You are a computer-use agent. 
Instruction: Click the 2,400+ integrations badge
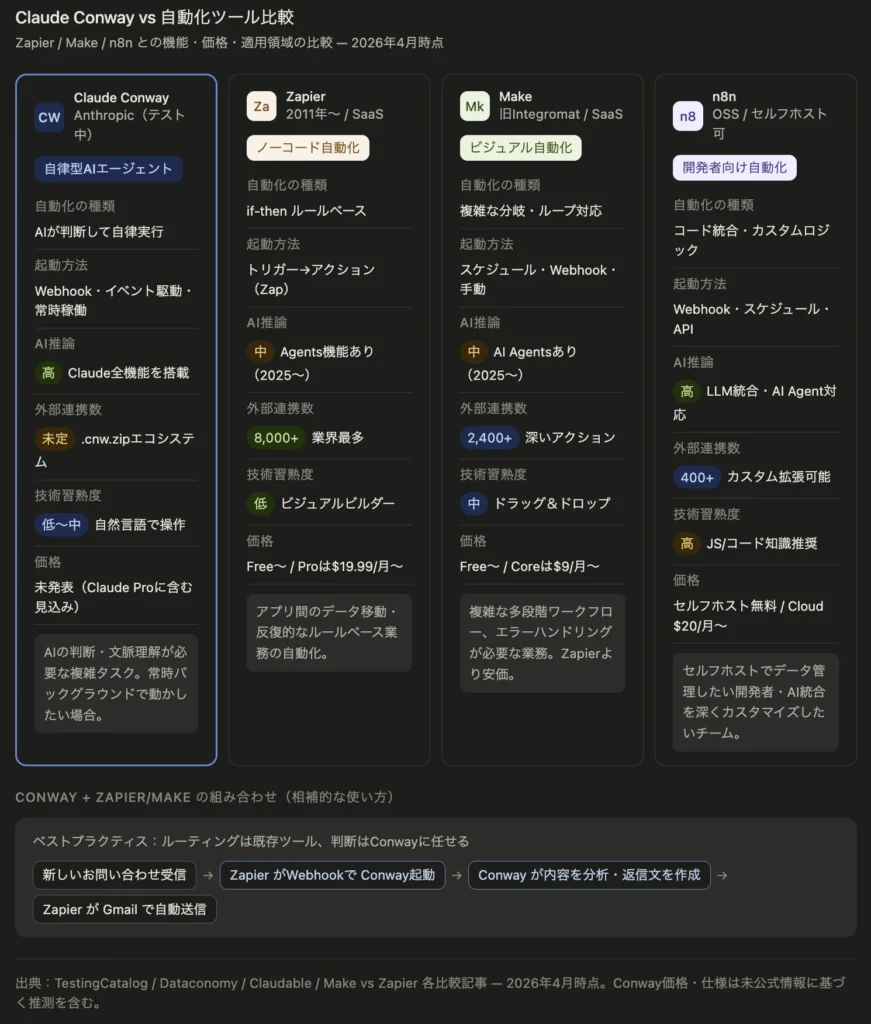coord(488,437)
